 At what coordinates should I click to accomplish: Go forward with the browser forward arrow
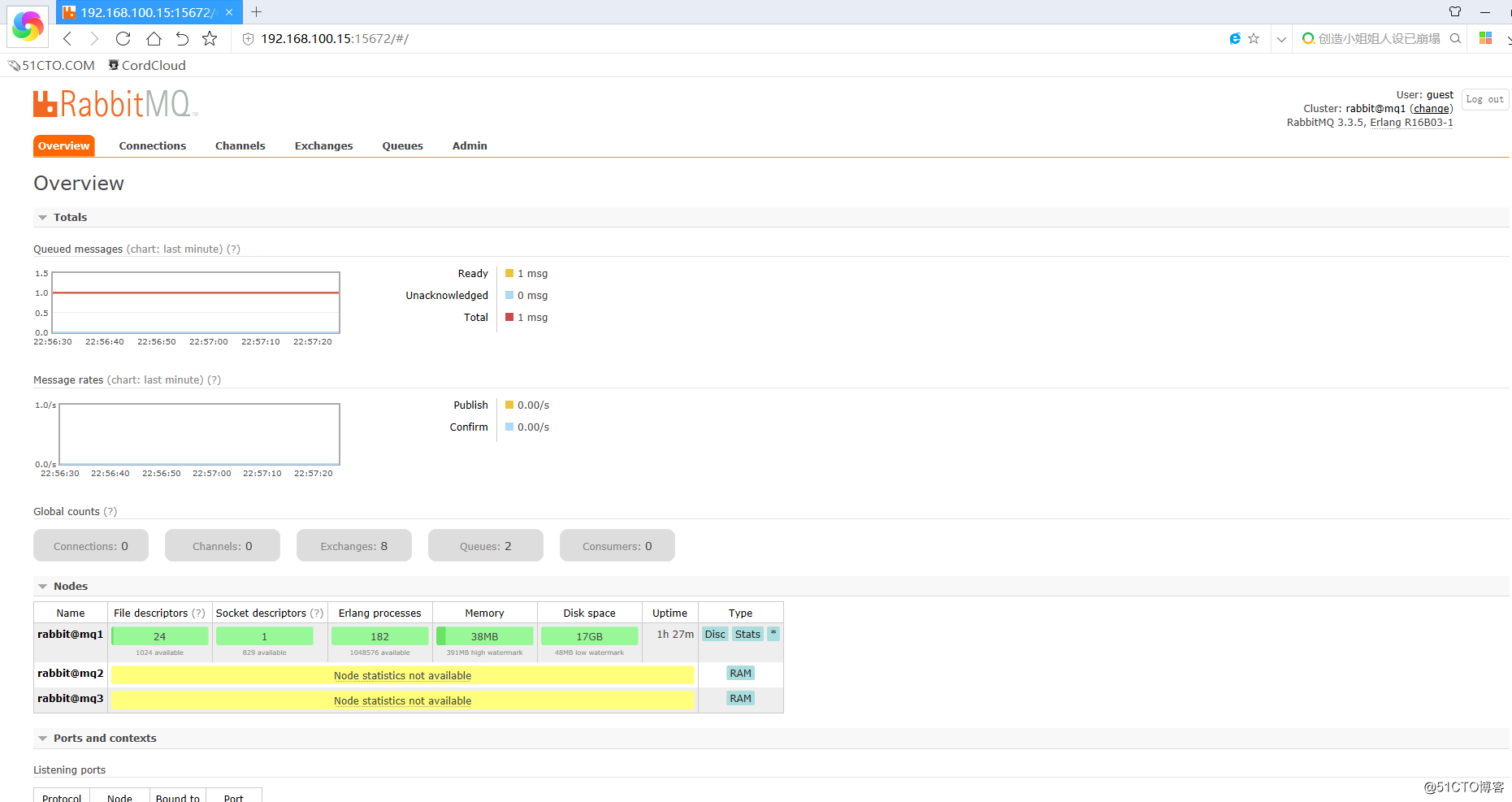tap(94, 38)
